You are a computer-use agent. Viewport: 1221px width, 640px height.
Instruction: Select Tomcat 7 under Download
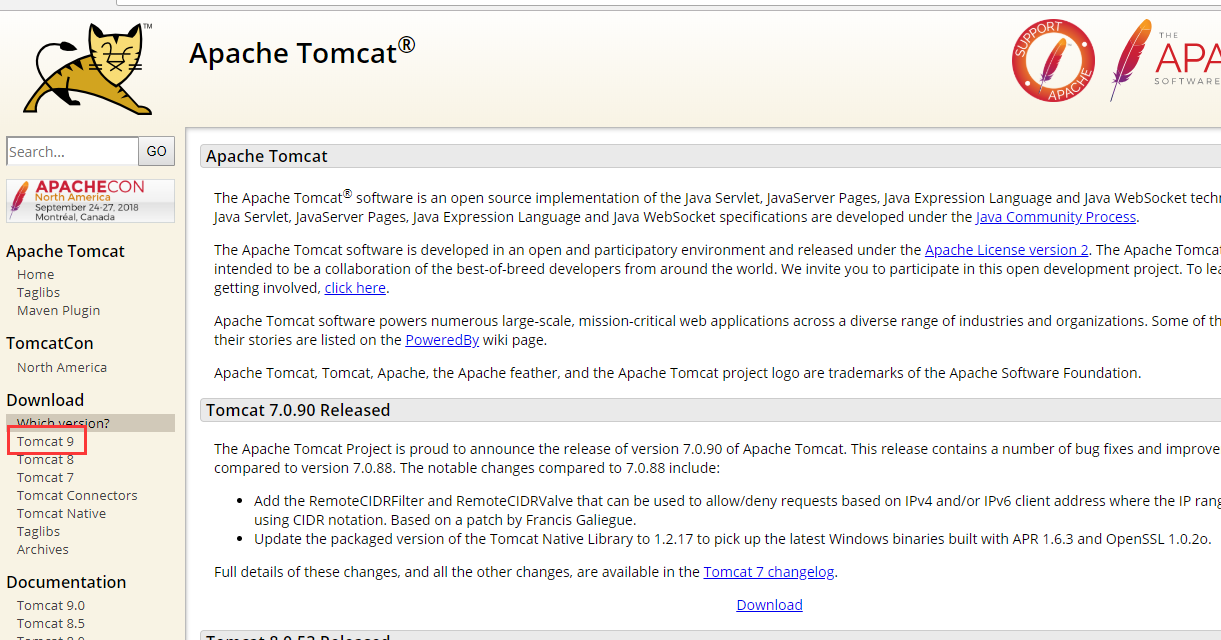[x=45, y=477]
